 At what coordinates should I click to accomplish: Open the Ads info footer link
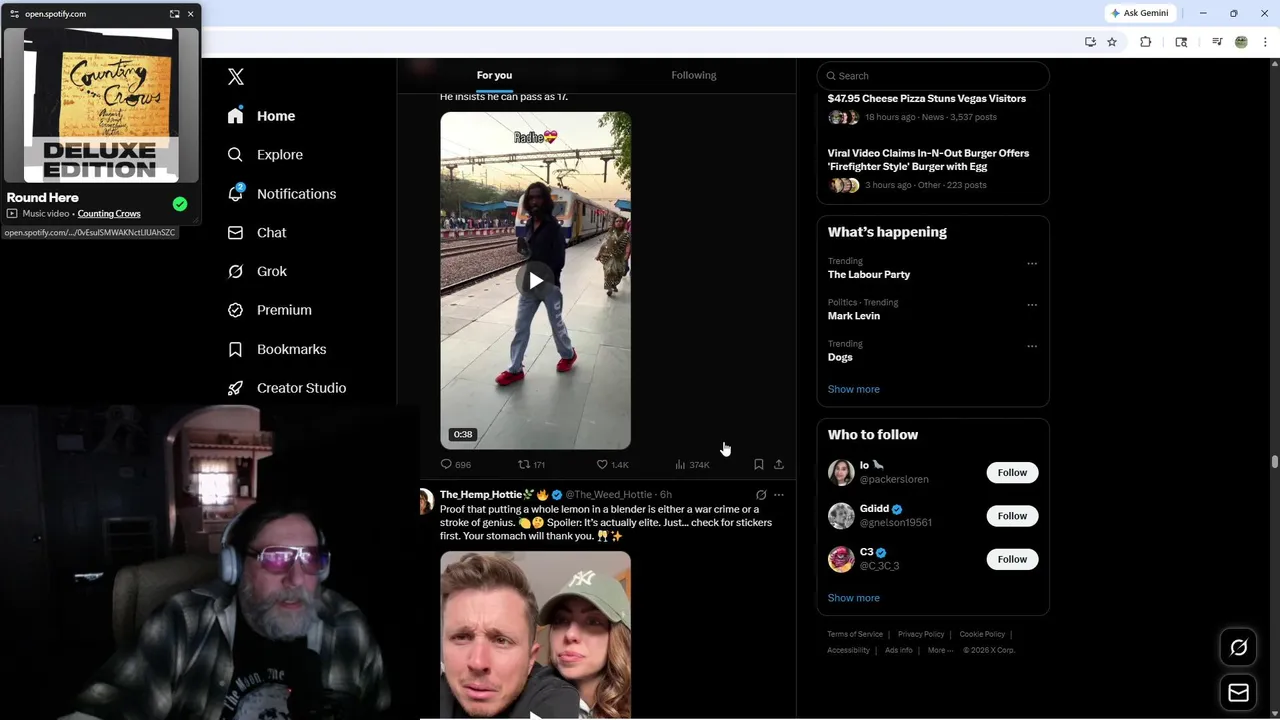(x=899, y=650)
